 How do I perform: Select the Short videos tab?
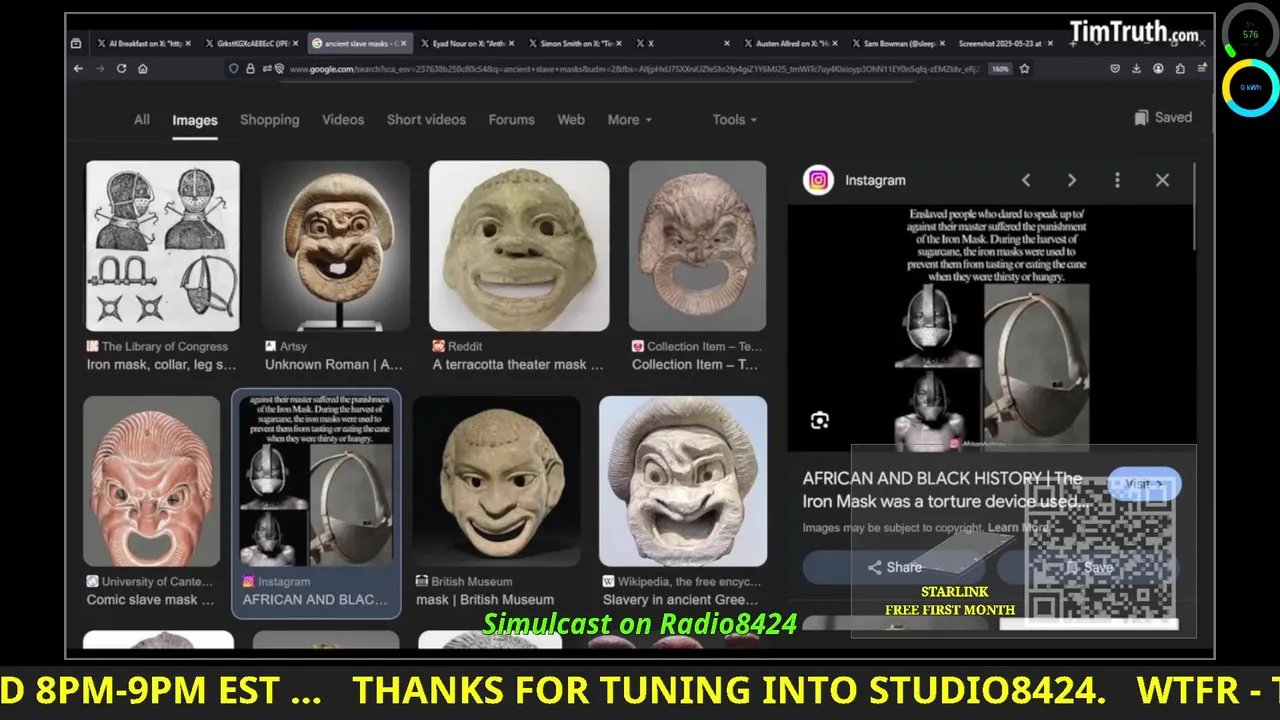426,119
